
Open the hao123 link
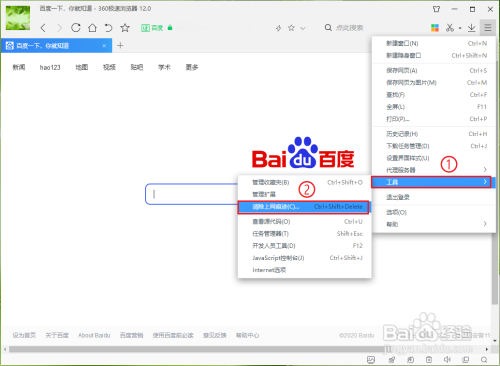[x=50, y=67]
